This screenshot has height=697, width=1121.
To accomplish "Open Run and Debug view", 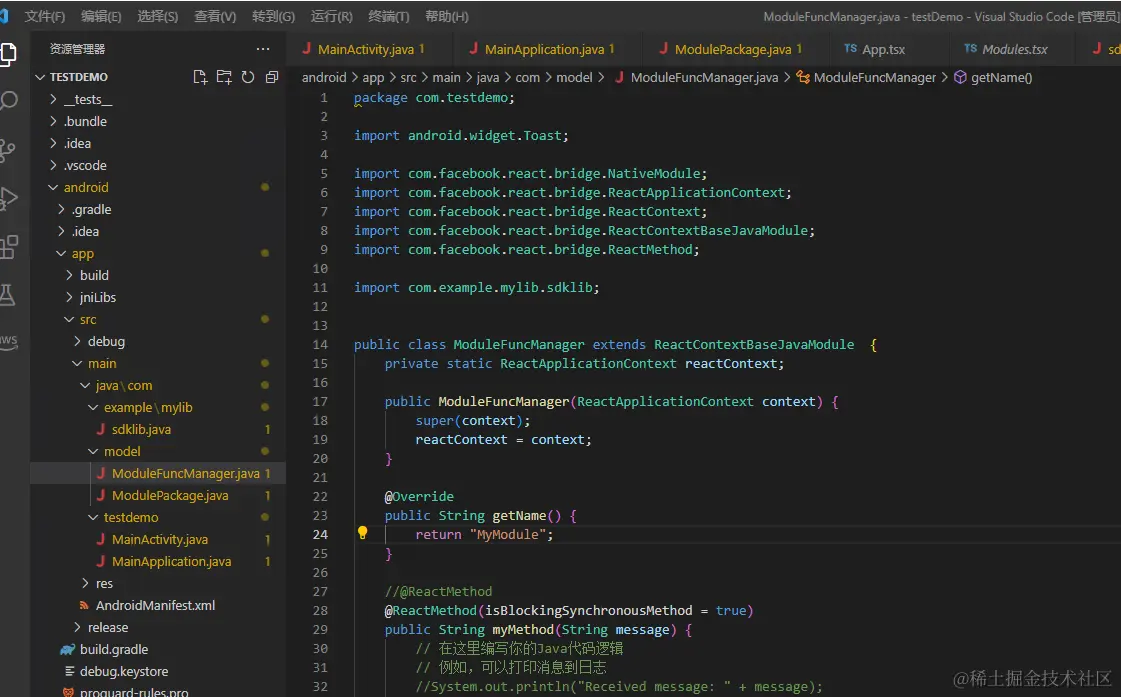I will [8, 198].
